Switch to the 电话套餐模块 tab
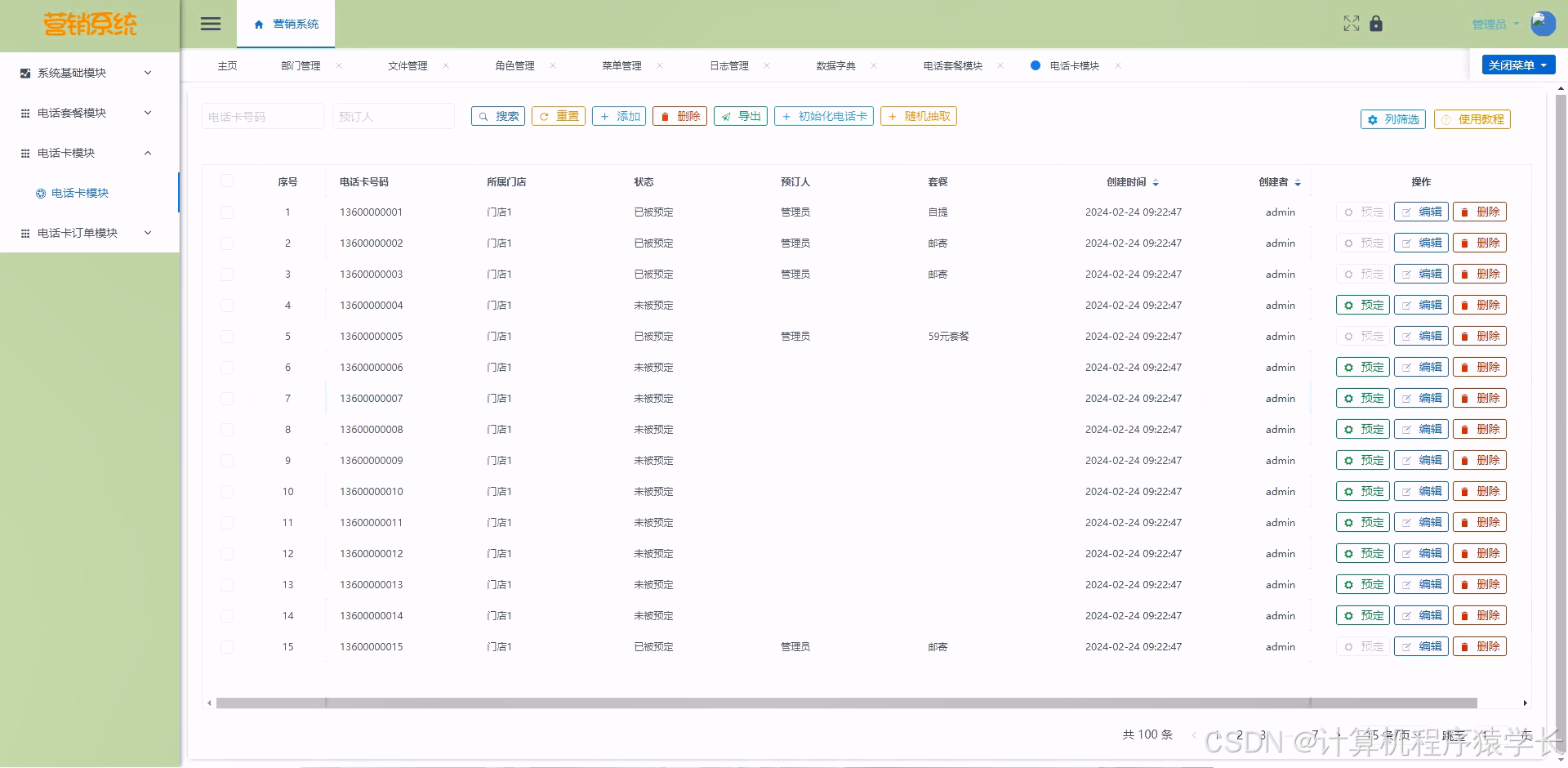 point(952,66)
